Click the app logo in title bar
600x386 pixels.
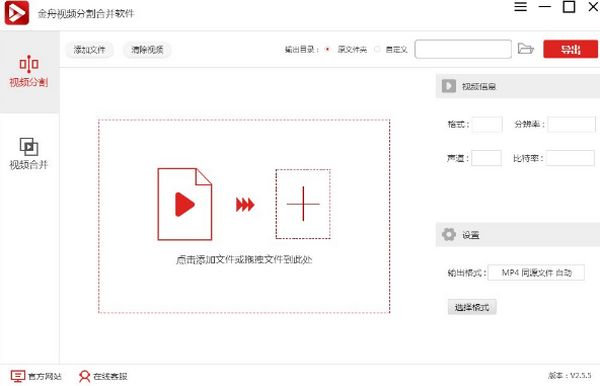(16, 13)
